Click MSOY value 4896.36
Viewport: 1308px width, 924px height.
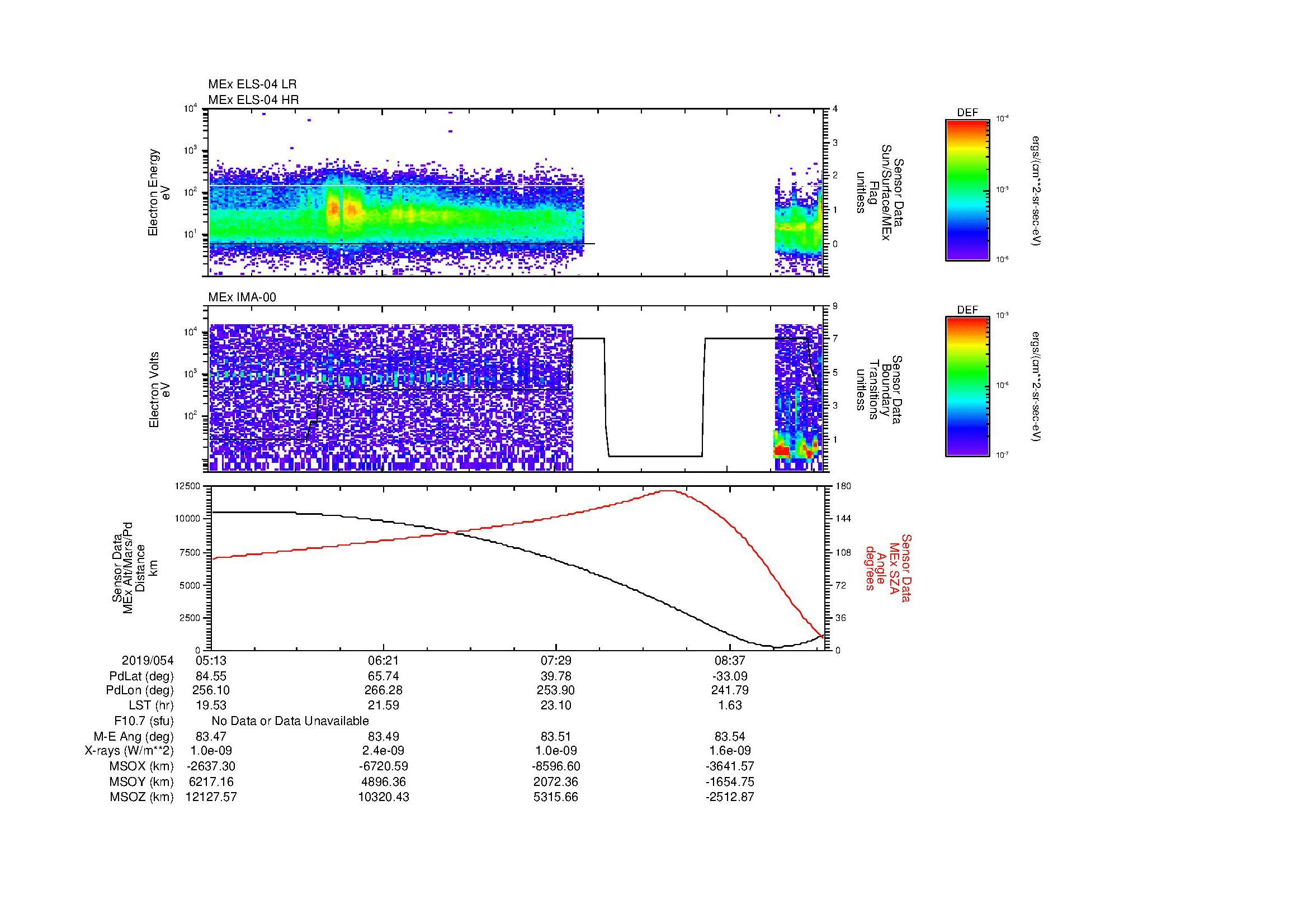pos(384,781)
